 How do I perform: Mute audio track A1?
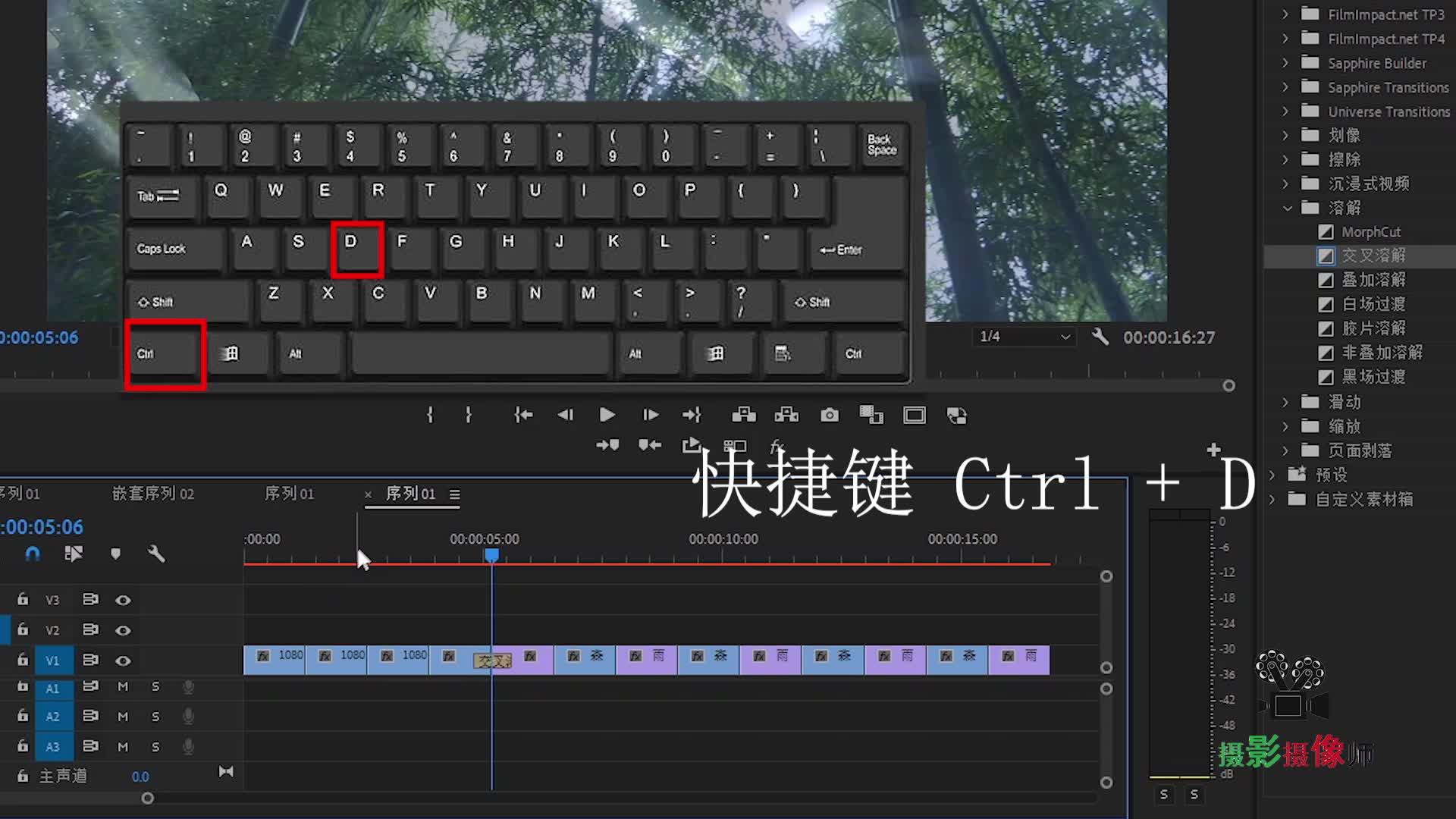click(123, 687)
